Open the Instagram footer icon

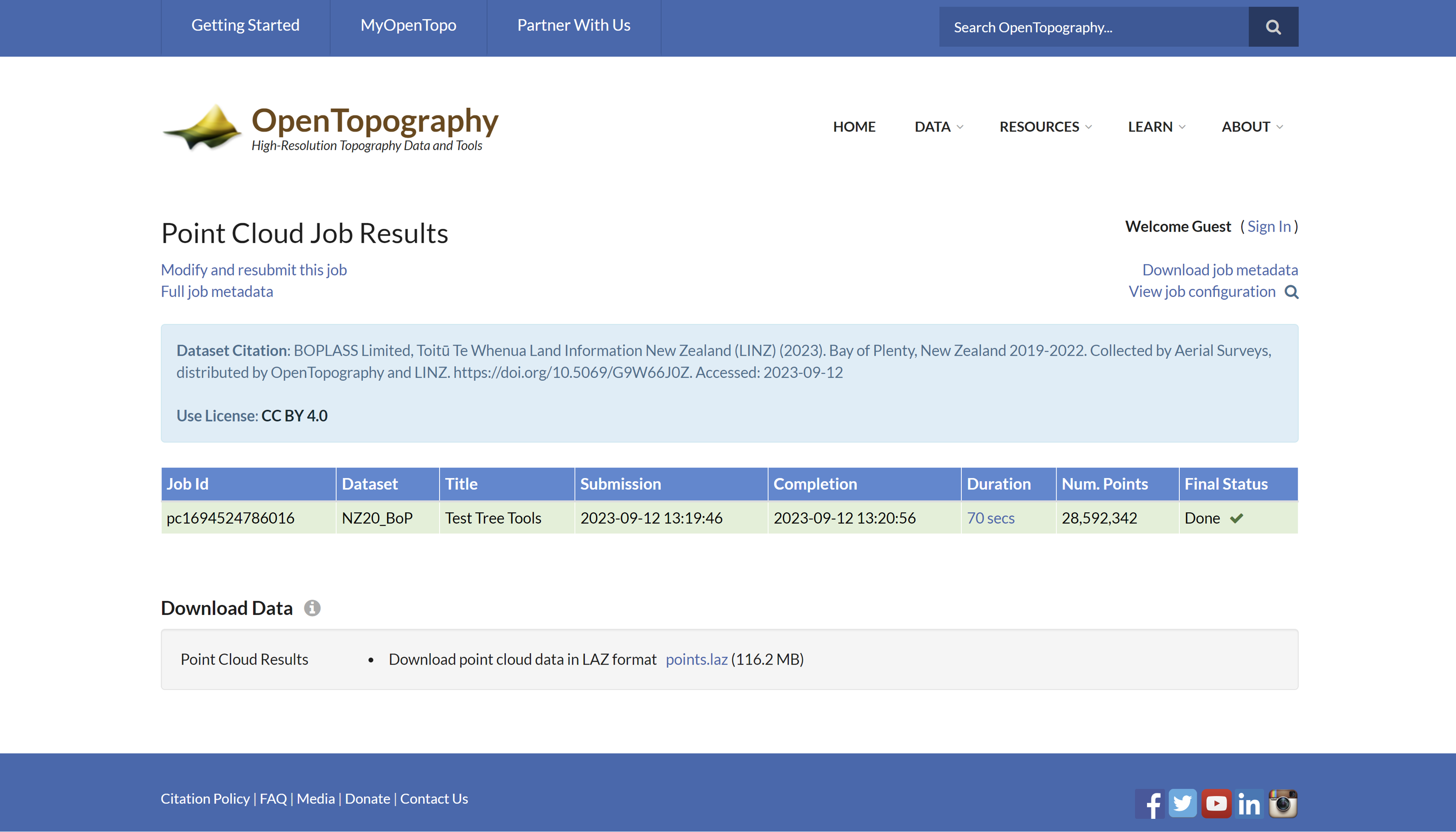(1282, 803)
